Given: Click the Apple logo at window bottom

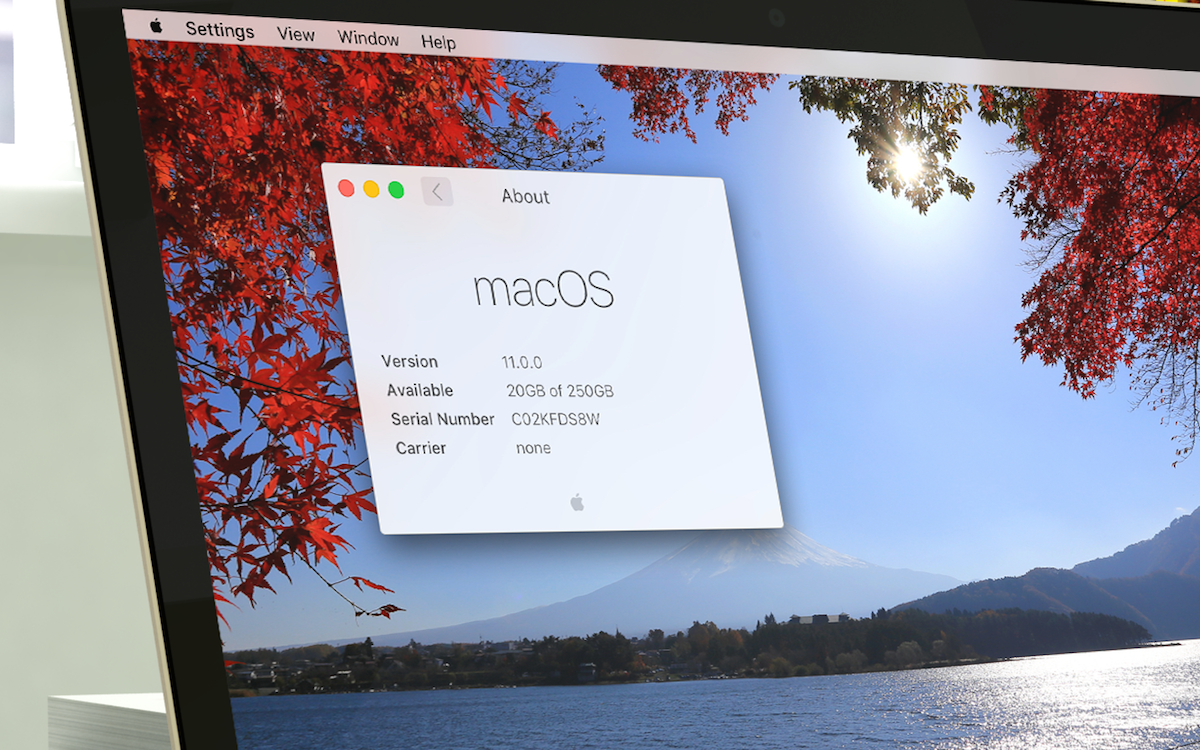Looking at the screenshot, I should pyautogui.click(x=577, y=502).
